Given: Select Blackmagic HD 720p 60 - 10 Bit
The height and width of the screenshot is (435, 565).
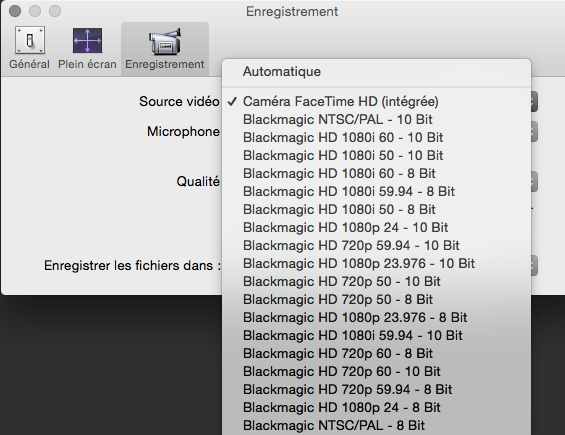Looking at the screenshot, I should 377,372.
